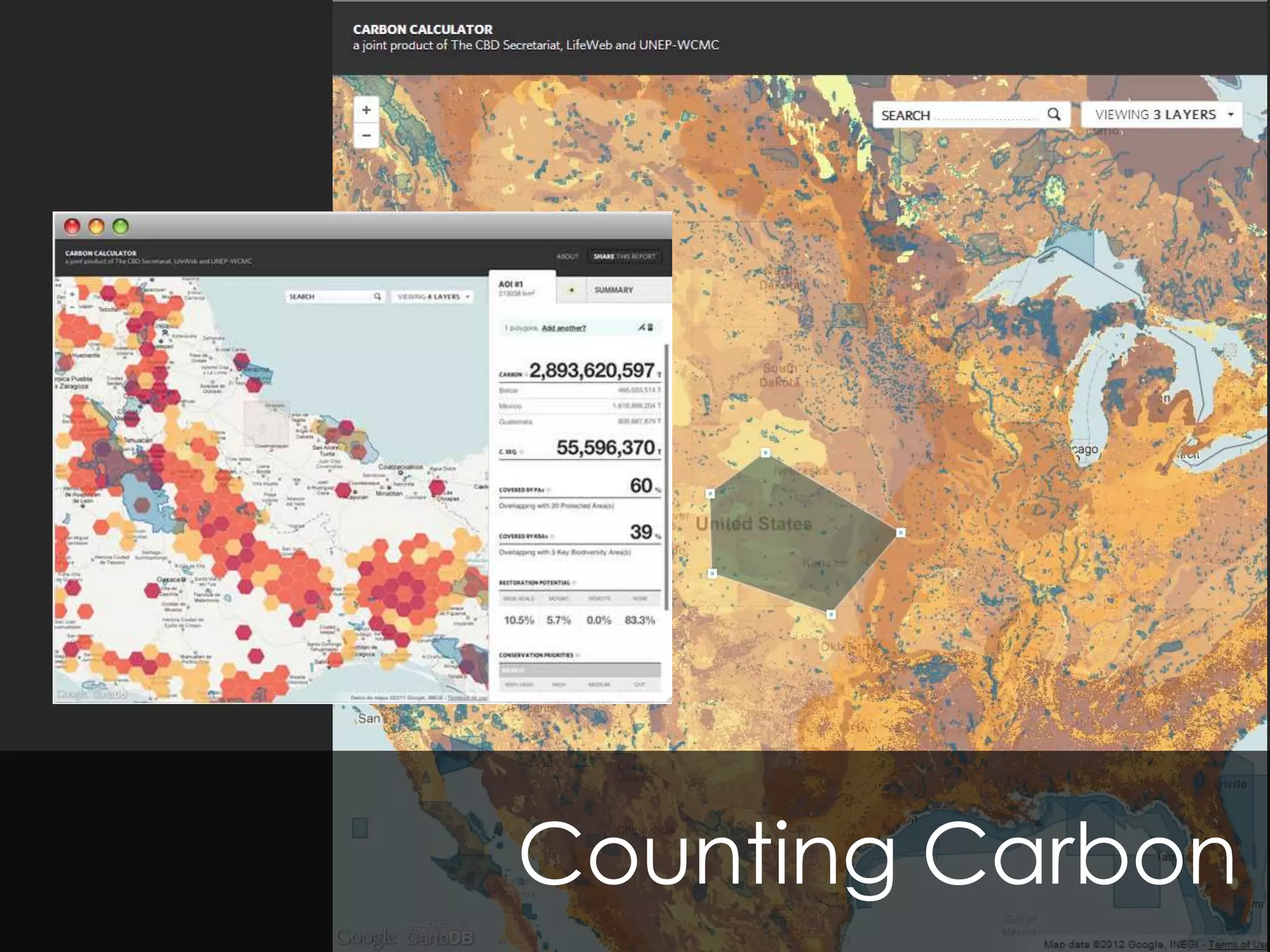
Task: Click the magnifier icon in large search box
Action: point(1054,115)
